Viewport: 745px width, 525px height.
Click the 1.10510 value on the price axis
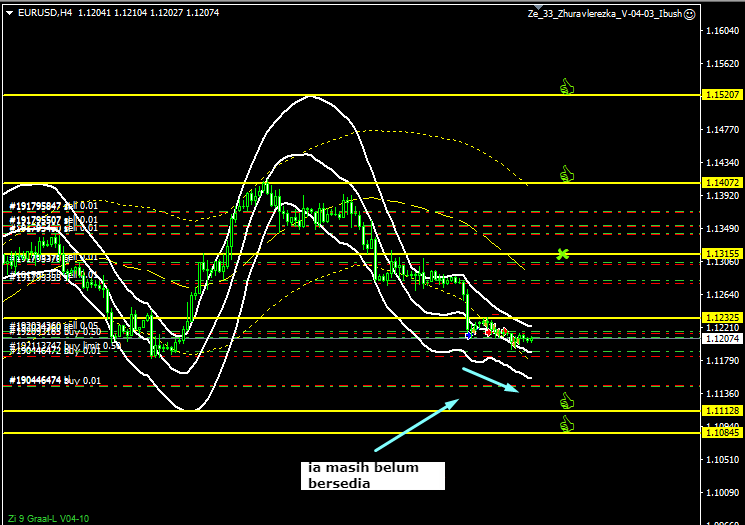pyautogui.click(x=723, y=459)
